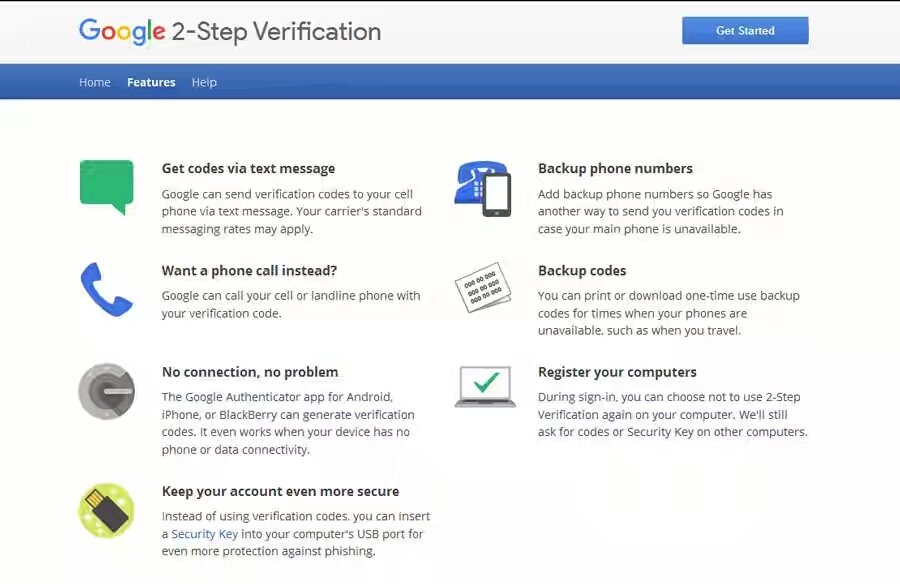Click the laptop with checkmark icon
The image size is (900, 584).
point(485,386)
